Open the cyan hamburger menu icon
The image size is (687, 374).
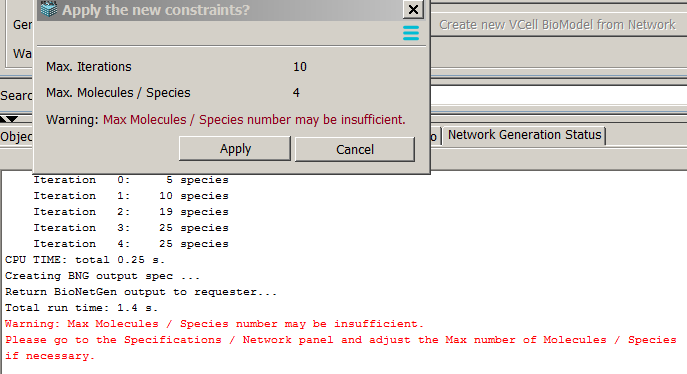[411, 33]
